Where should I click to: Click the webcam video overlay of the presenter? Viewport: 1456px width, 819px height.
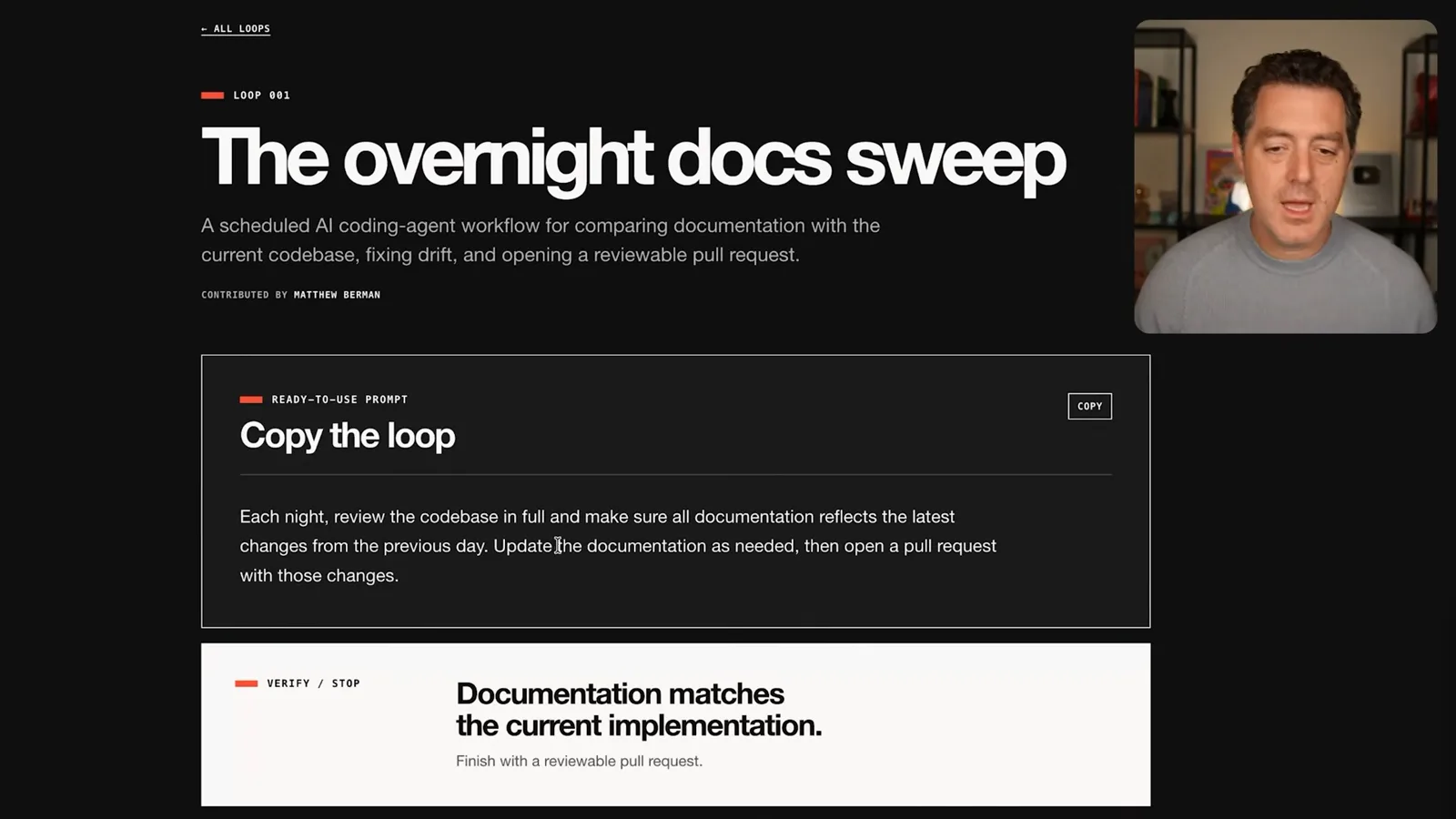(1285, 177)
